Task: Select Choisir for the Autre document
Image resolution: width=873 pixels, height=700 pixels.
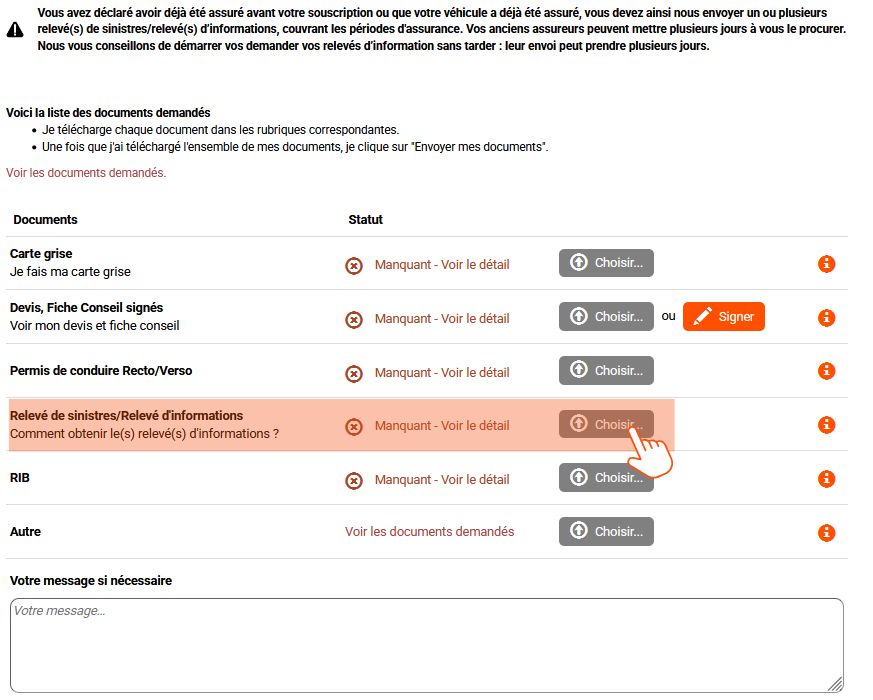Action: coord(606,531)
